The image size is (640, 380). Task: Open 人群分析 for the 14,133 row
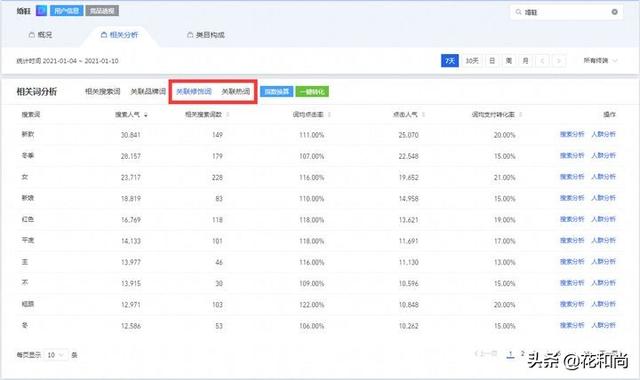click(603, 240)
